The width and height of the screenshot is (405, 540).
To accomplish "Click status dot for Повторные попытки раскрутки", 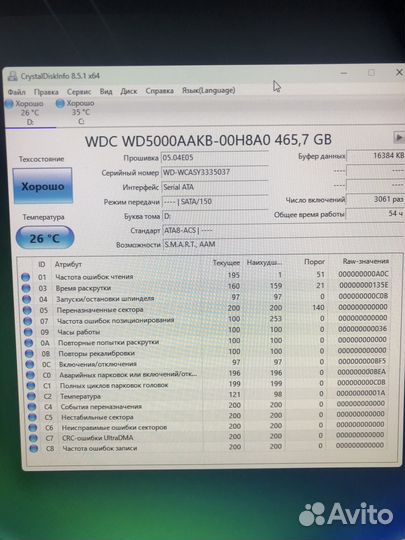I will (29, 343).
